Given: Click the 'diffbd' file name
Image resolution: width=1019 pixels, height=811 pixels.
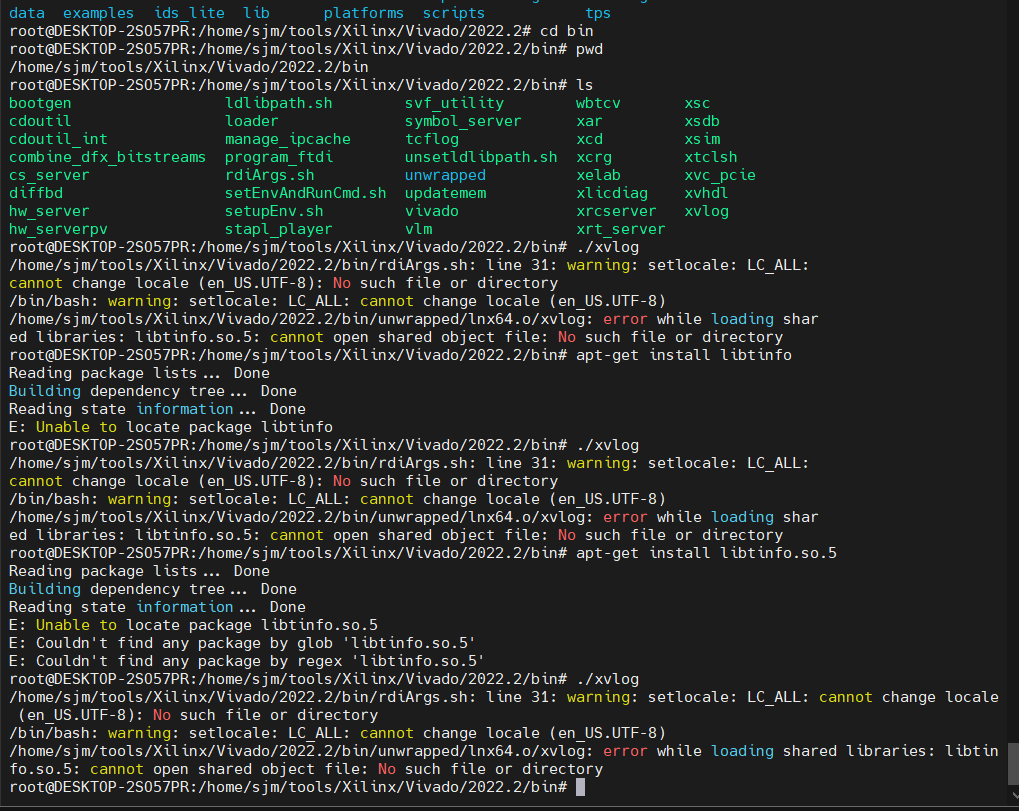Looking at the screenshot, I should click(x=36, y=193).
